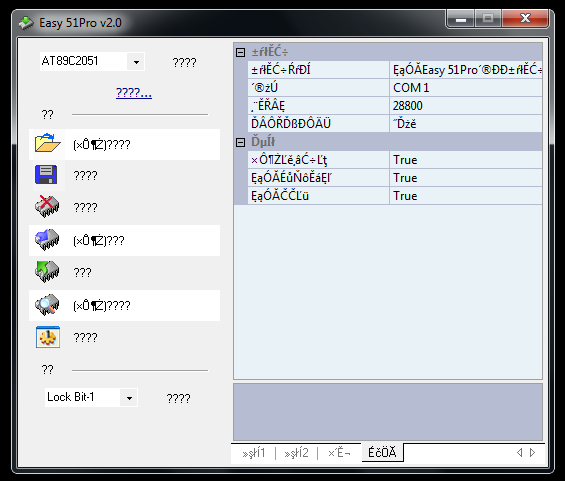565x481 pixels.
Task: Collapse the second property grid category
Action: (240, 143)
